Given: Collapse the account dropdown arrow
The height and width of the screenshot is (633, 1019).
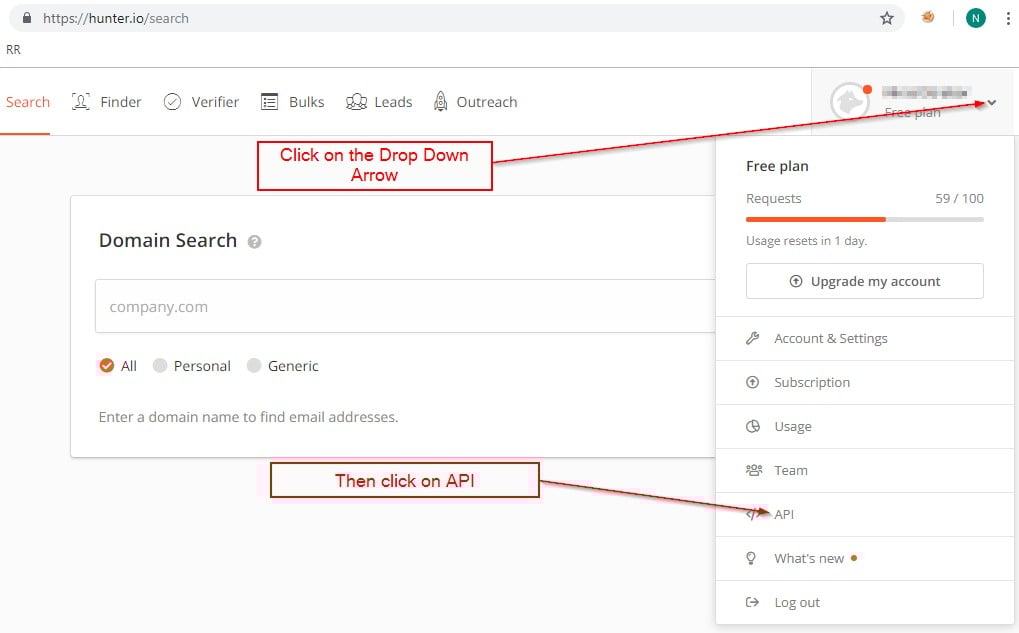Looking at the screenshot, I should click(991, 103).
